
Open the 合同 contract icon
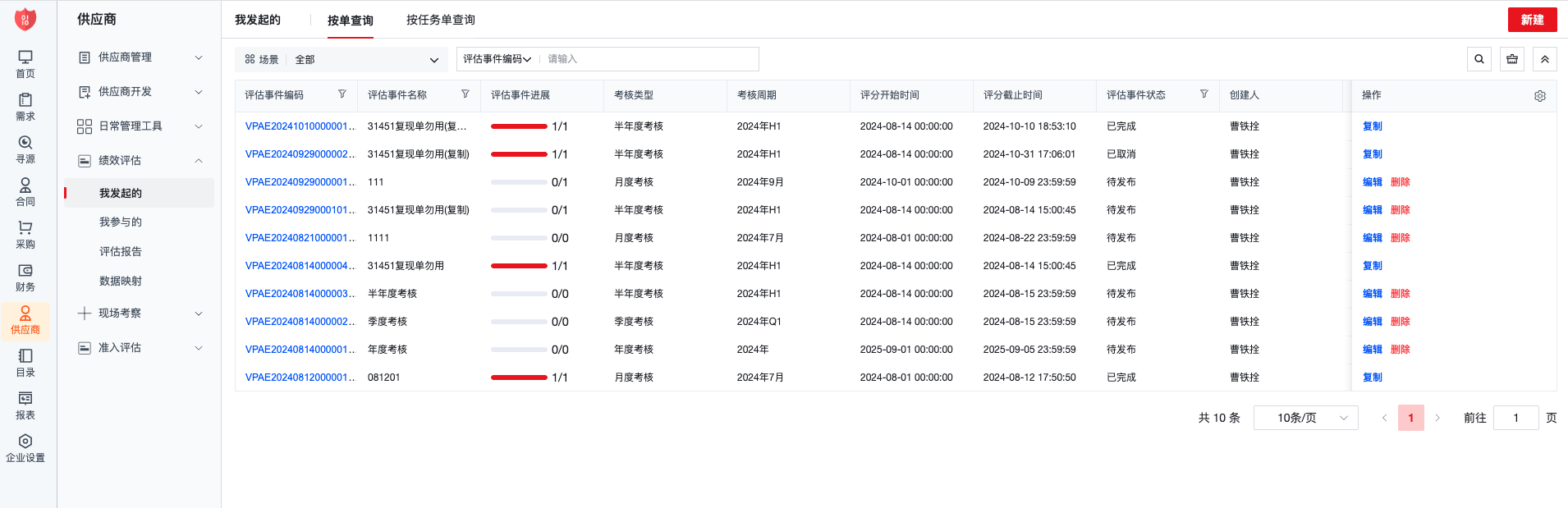pyautogui.click(x=25, y=192)
